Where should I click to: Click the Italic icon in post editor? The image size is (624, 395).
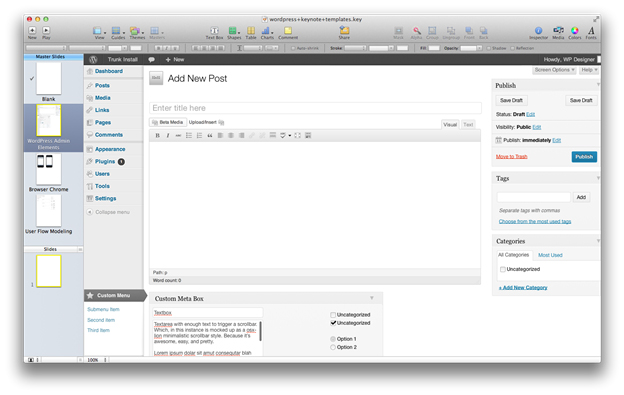coord(168,136)
